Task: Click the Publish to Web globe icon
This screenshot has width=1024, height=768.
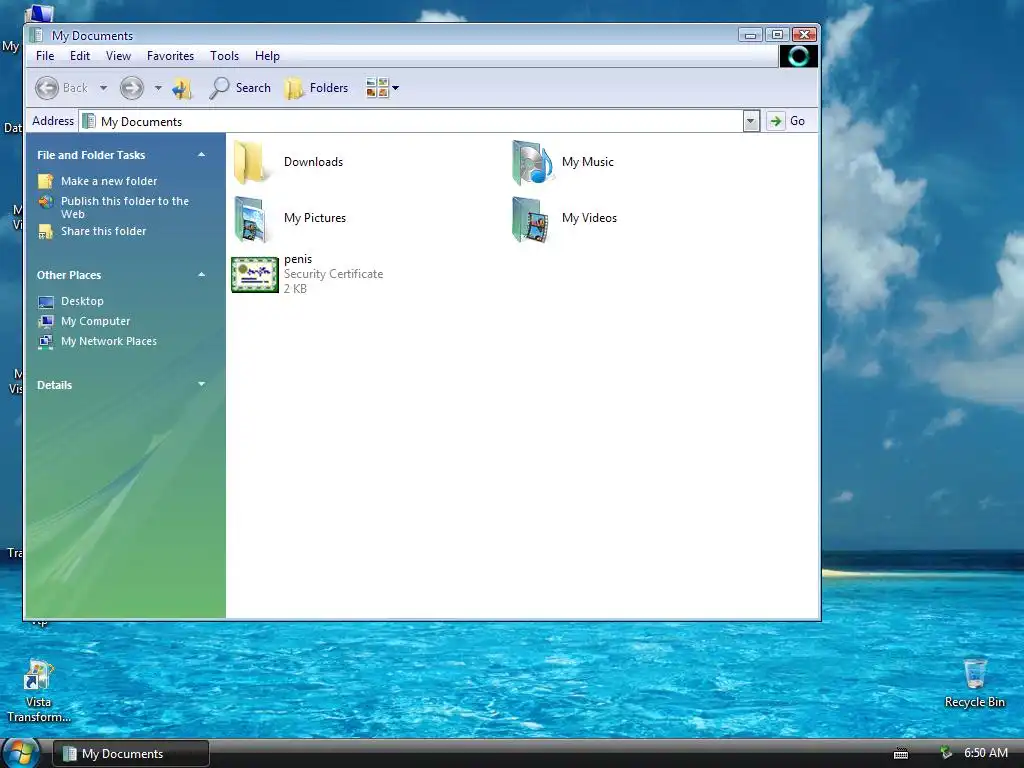Action: point(46,202)
